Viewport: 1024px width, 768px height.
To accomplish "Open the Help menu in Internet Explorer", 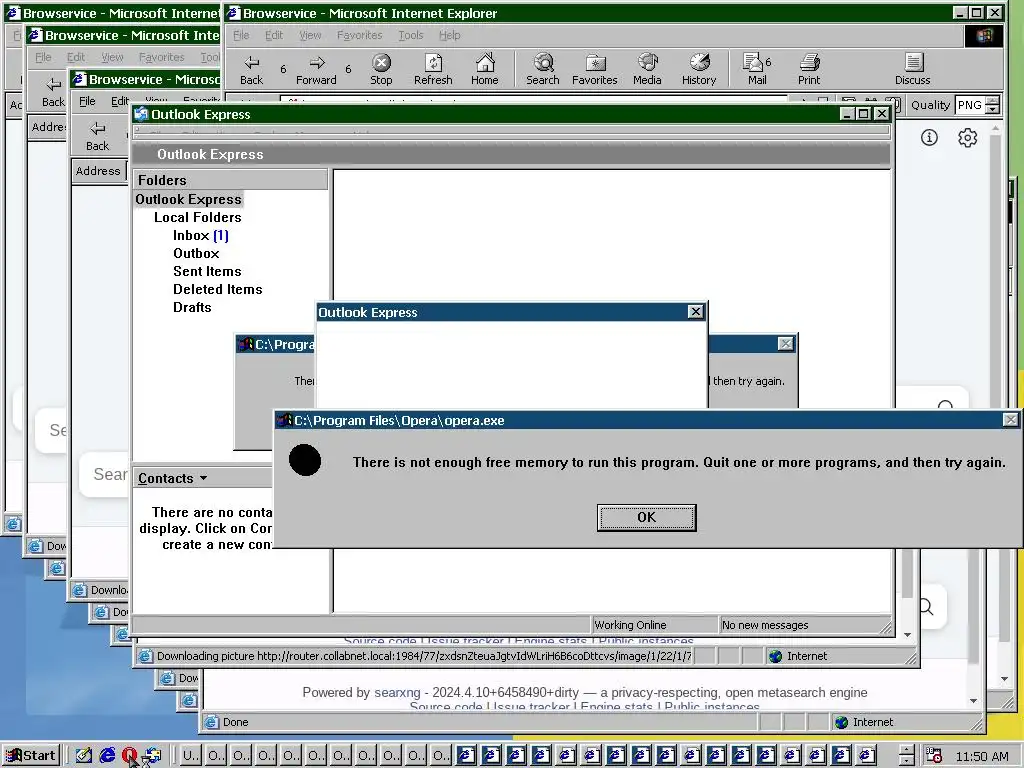I will click(449, 35).
